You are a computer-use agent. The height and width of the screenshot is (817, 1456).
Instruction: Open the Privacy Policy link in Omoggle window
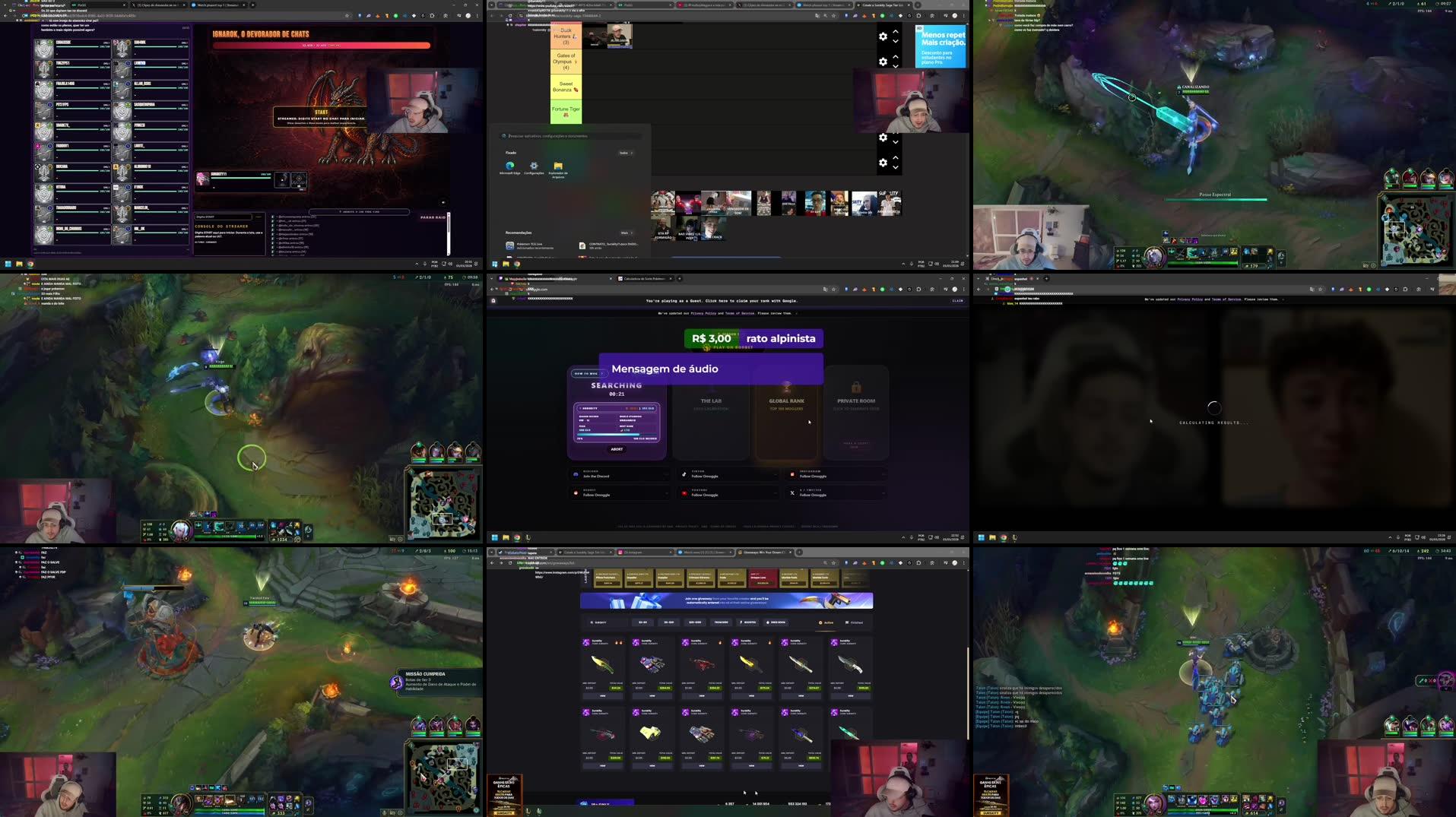(703, 313)
